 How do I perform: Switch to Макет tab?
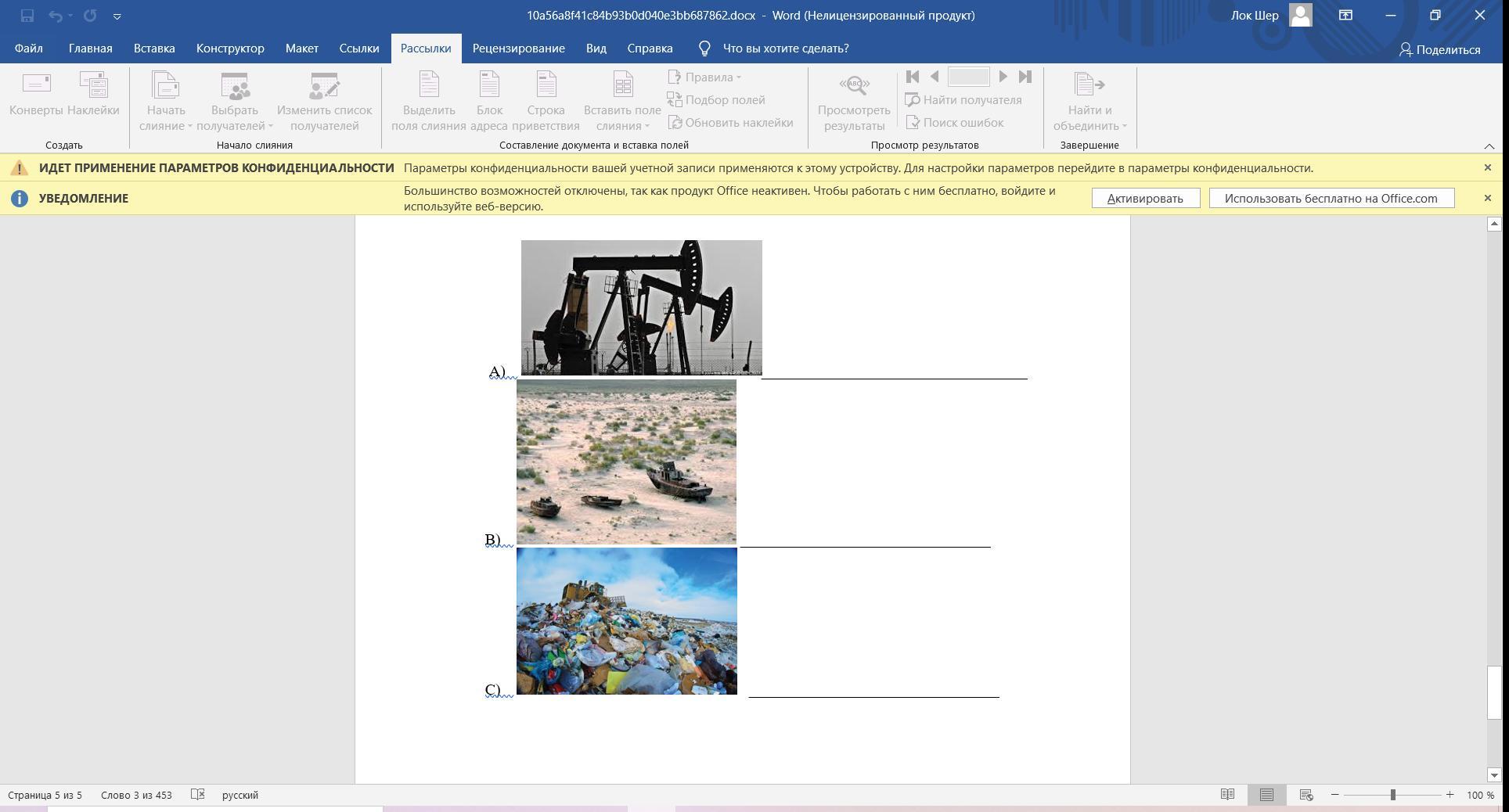coord(301,49)
